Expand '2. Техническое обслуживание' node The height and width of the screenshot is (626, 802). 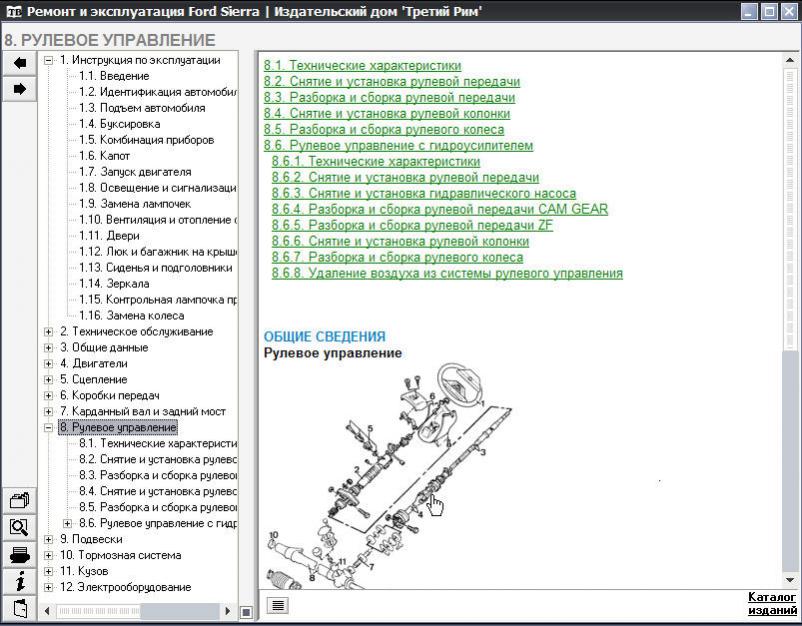tap(49, 332)
